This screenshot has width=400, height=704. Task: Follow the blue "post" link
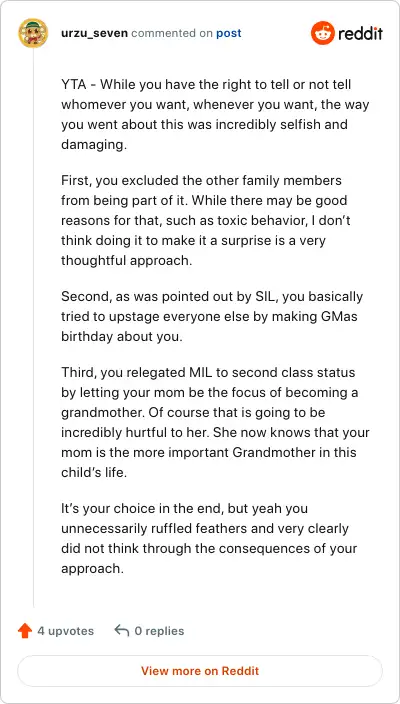pyautogui.click(x=229, y=33)
